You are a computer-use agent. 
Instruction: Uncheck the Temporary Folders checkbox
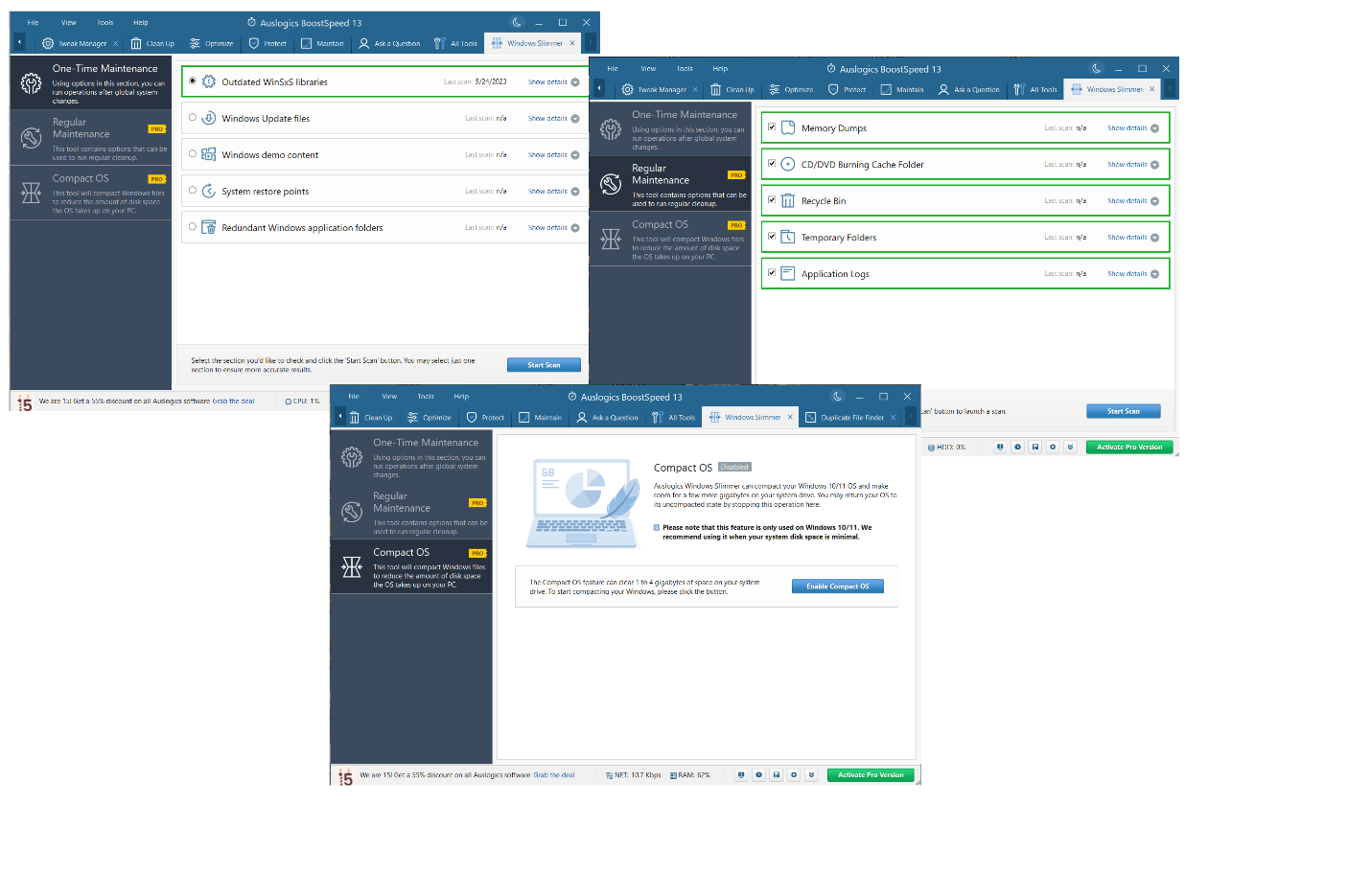(772, 236)
